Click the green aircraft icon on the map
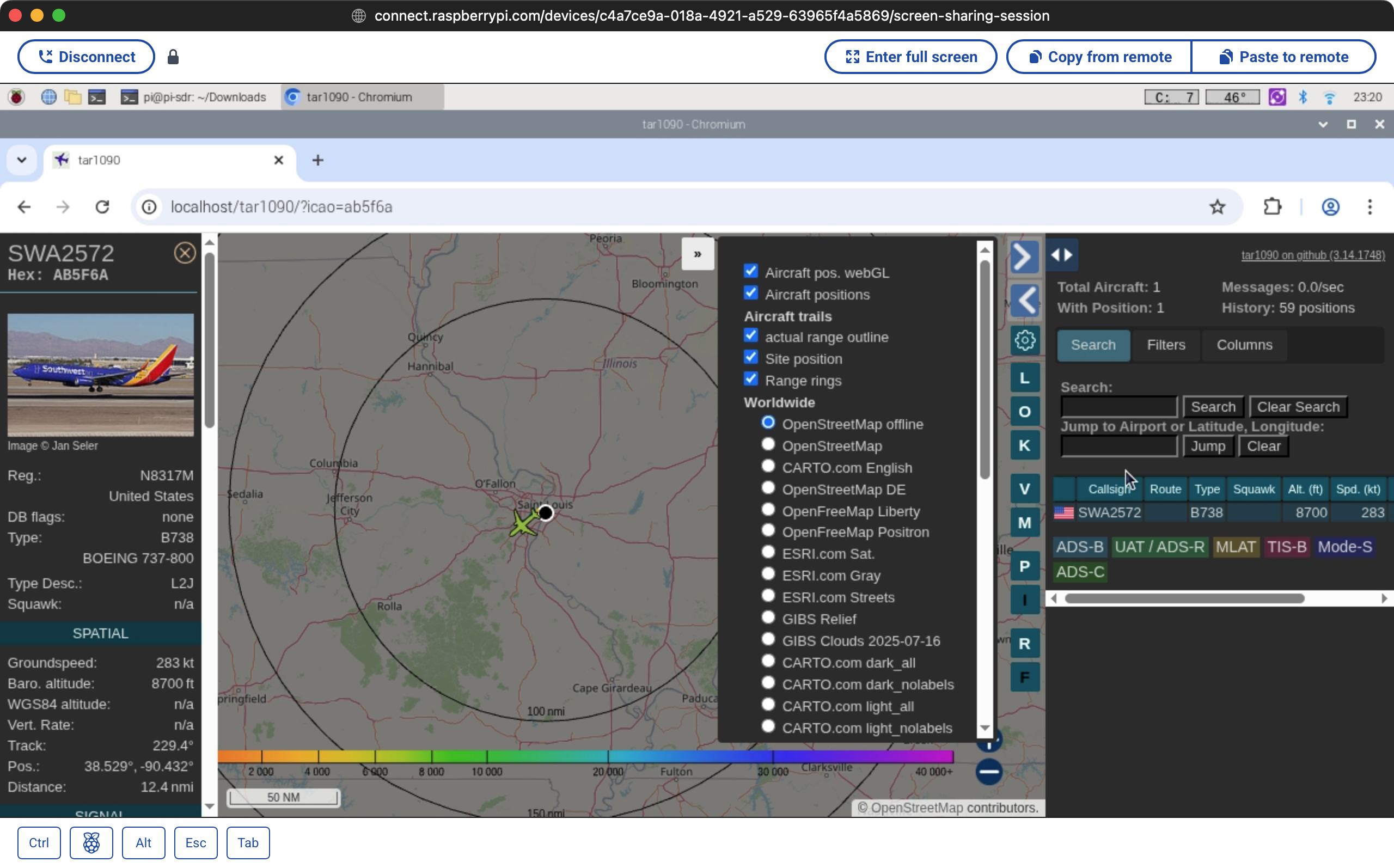1394x868 pixels. (x=523, y=523)
